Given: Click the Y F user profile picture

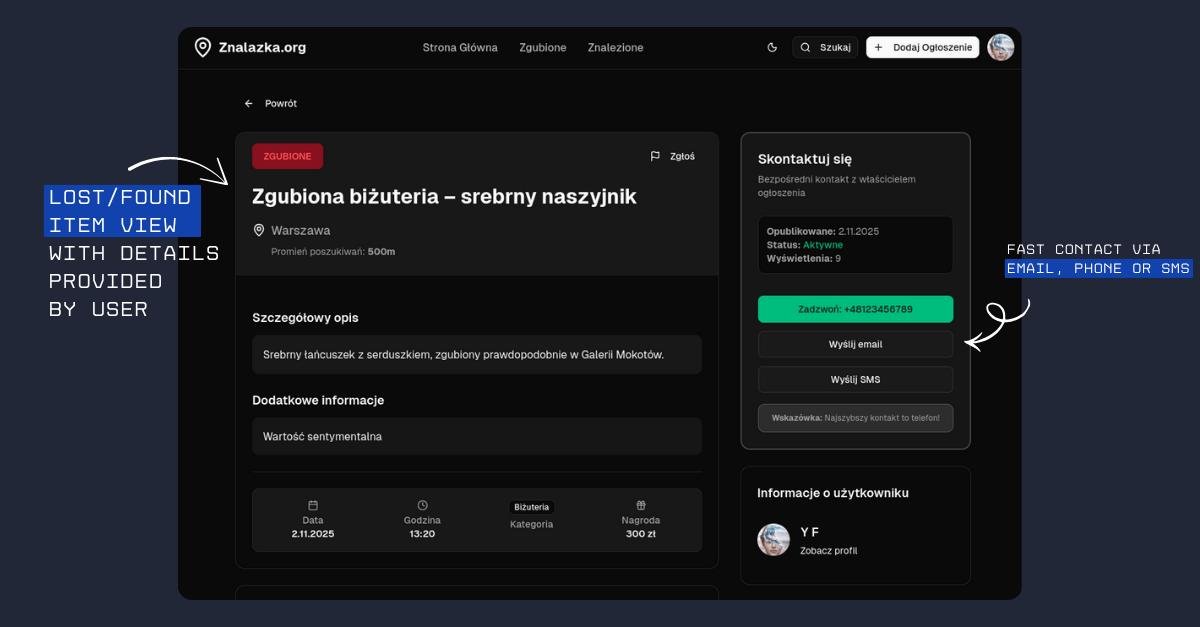Looking at the screenshot, I should coord(774,540).
